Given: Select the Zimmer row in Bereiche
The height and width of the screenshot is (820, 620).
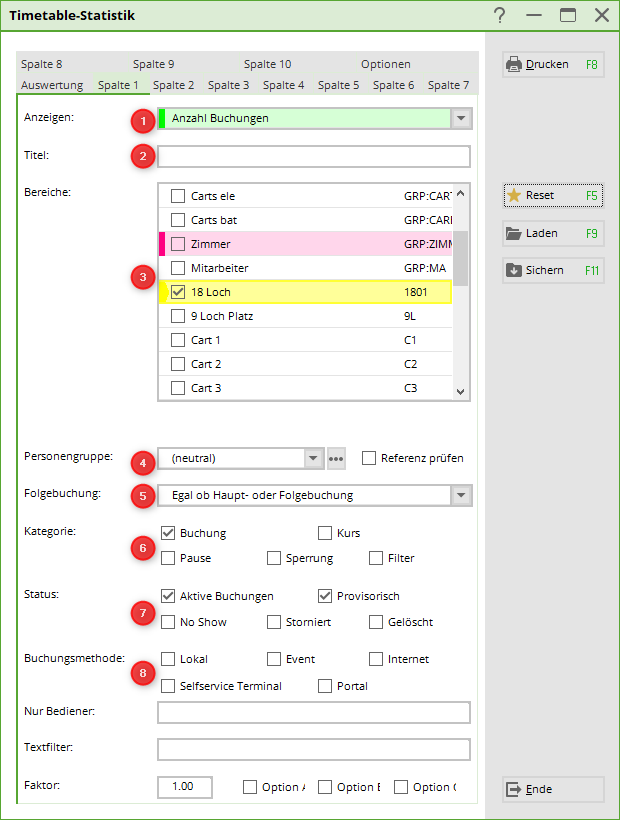Looking at the screenshot, I should coord(300,244).
